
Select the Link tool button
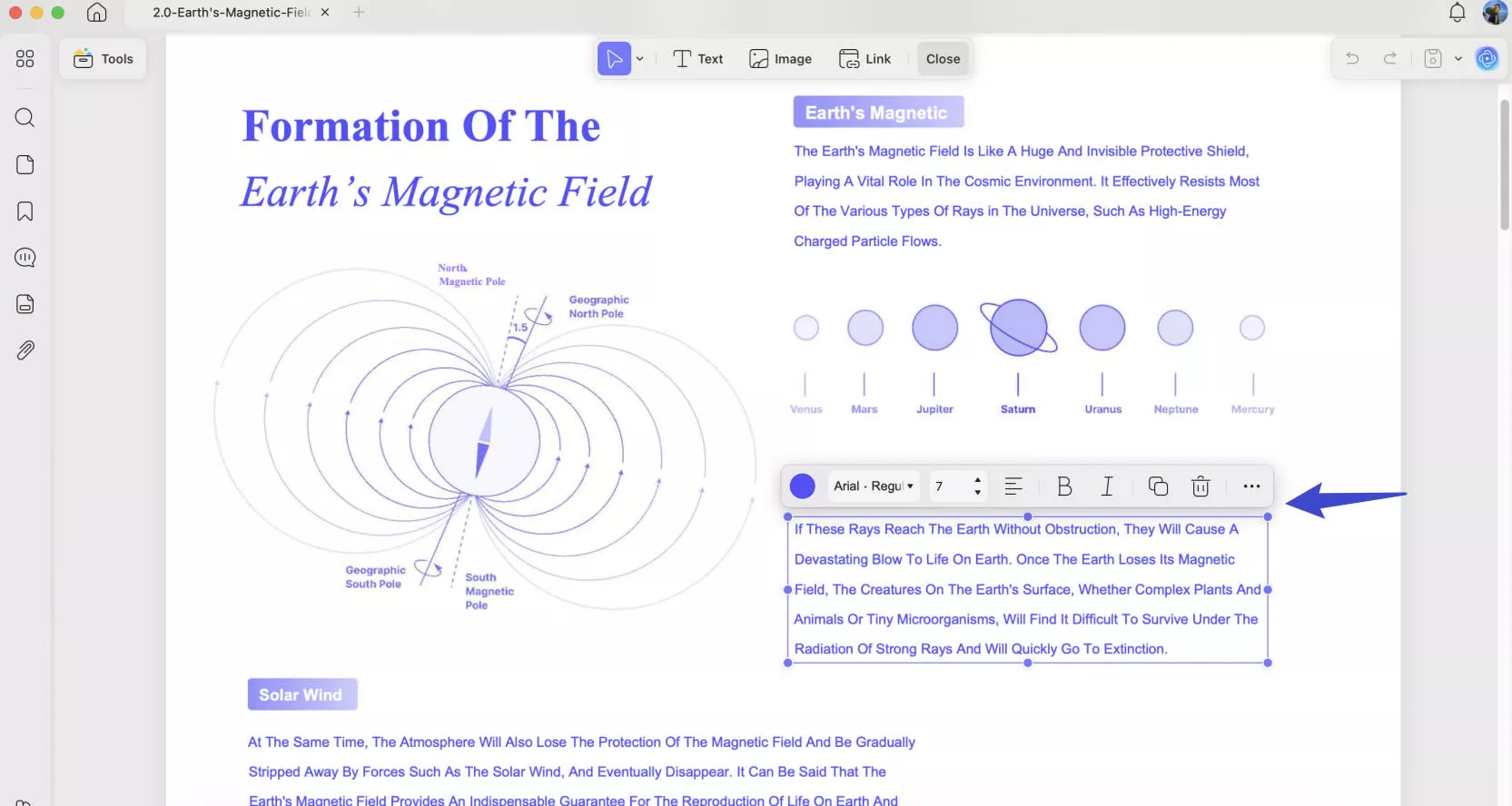[865, 59]
